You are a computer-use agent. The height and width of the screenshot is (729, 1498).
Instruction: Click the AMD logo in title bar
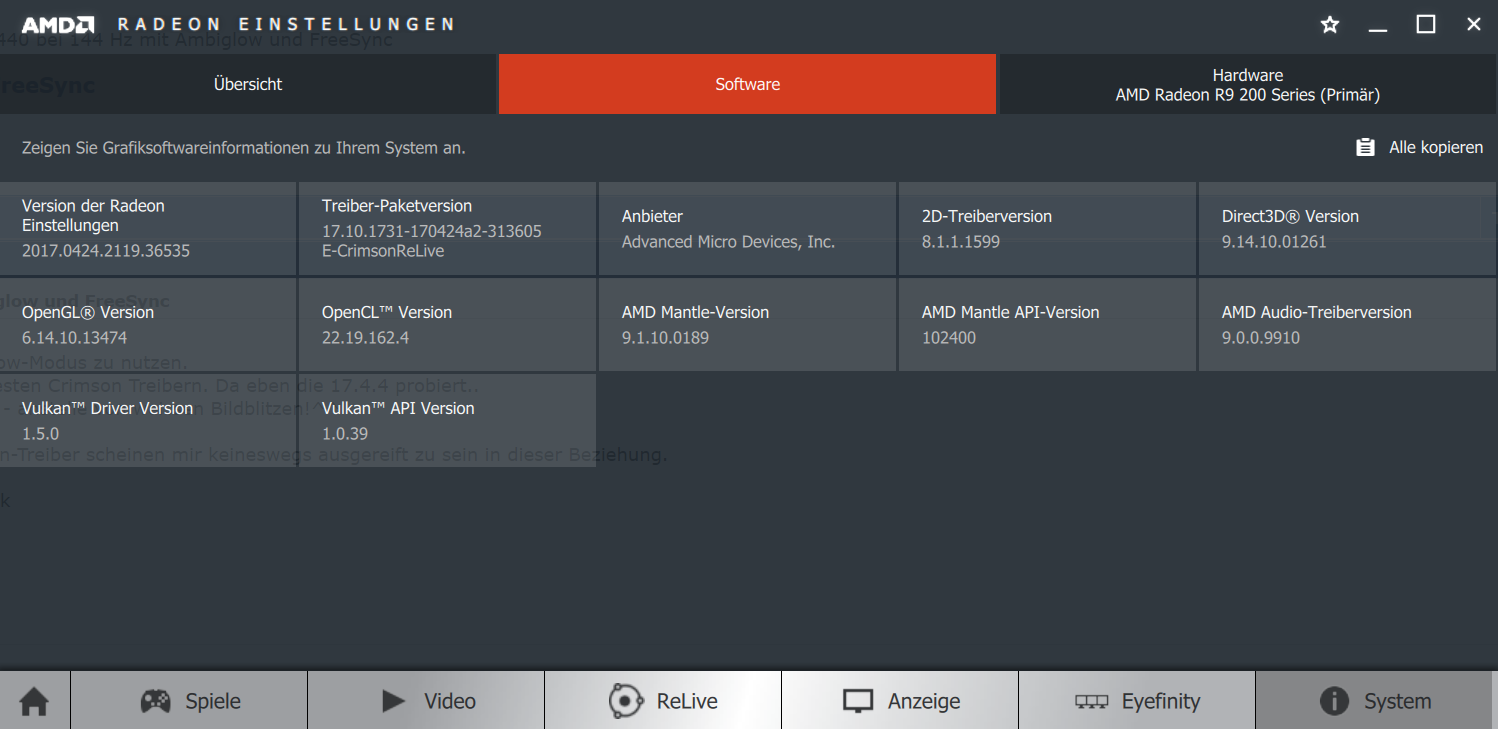click(58, 24)
